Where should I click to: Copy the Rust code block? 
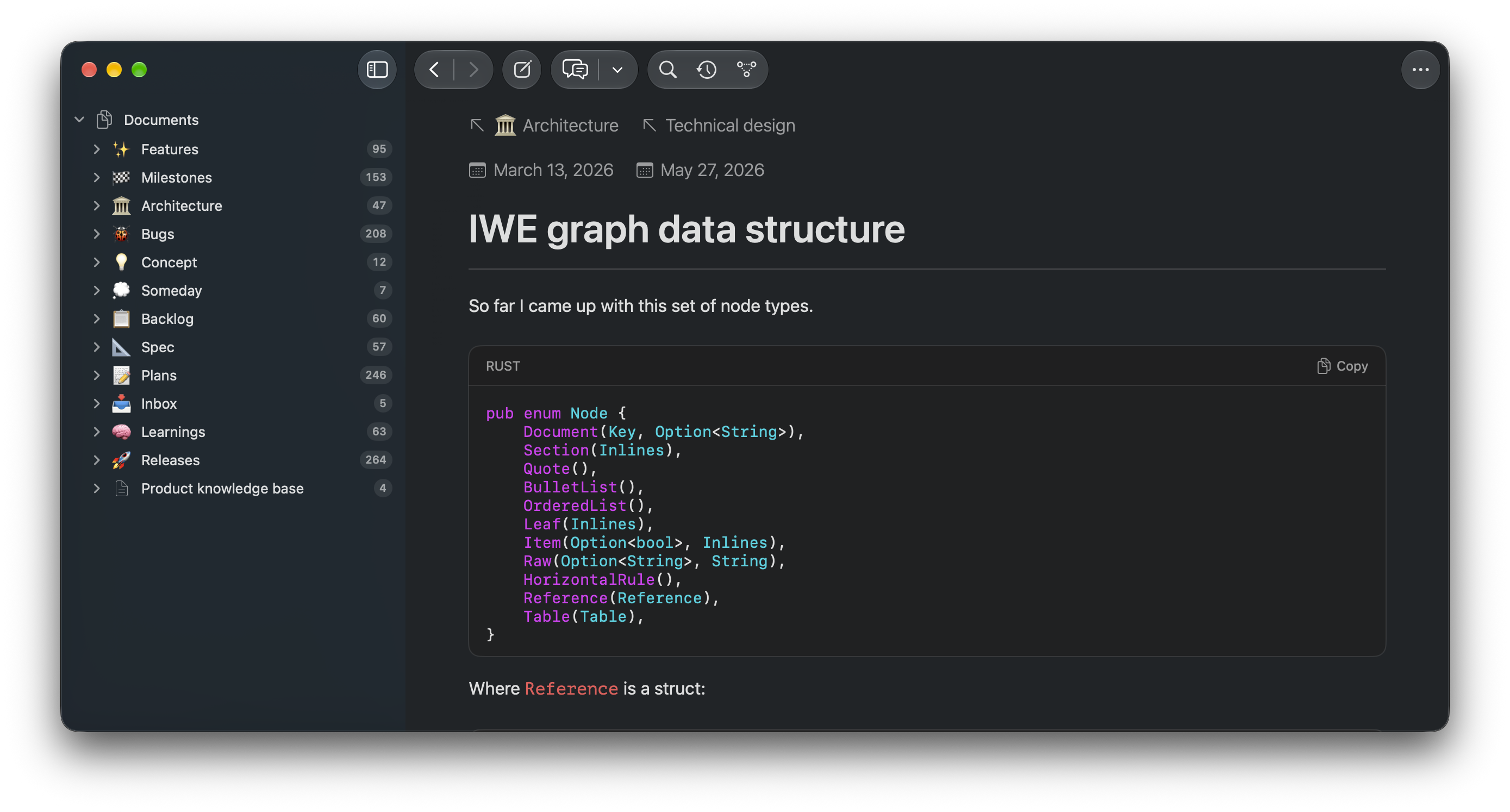1341,366
